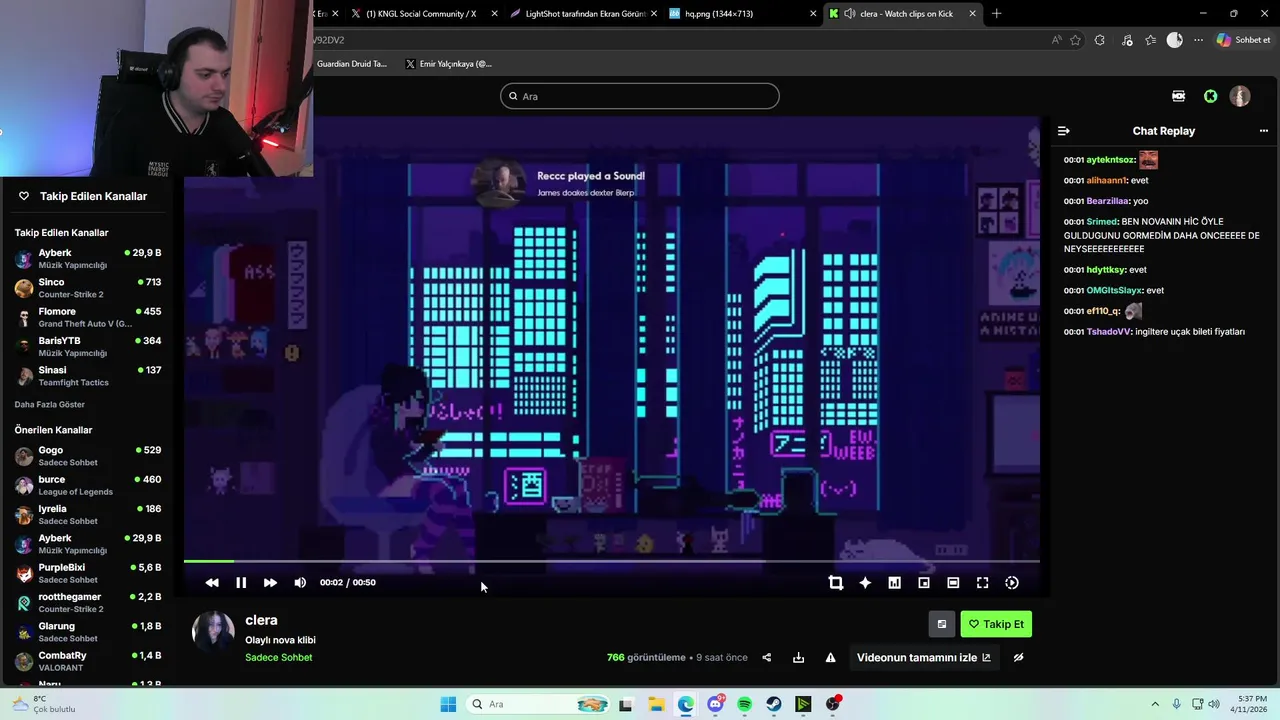1280x720 pixels.
Task: Click 'Videonun tamamını izle' button
Action: click(924, 658)
